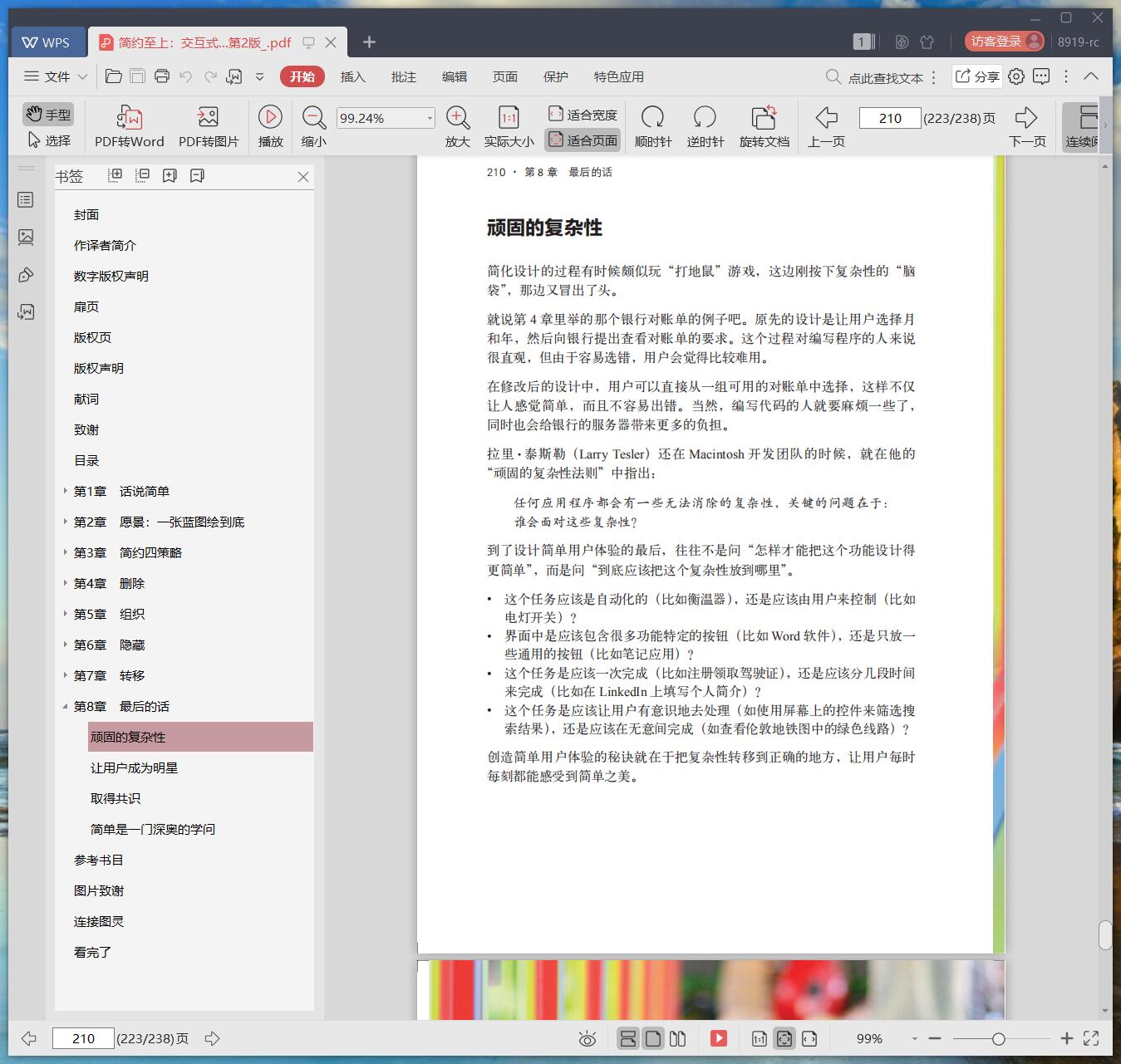
Task: Enter fullscreen via status bar icon
Action: point(1091,1038)
